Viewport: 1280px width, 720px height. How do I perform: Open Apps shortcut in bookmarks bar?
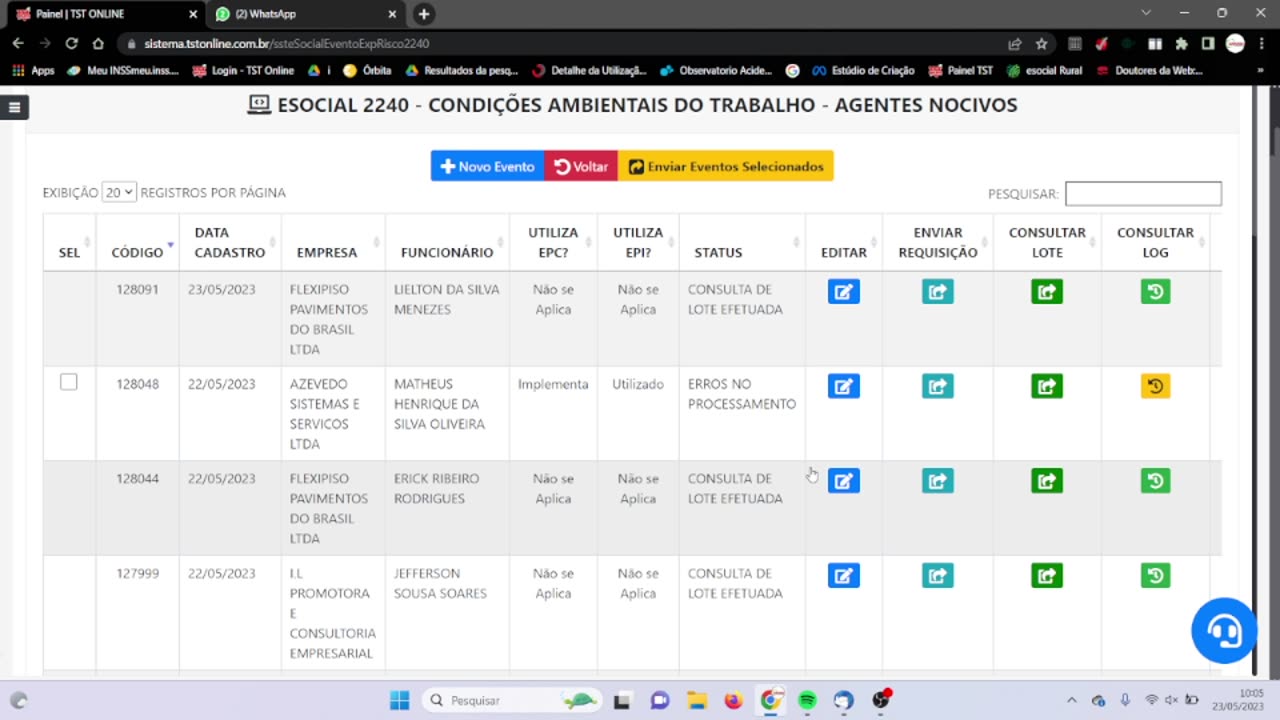(33, 71)
